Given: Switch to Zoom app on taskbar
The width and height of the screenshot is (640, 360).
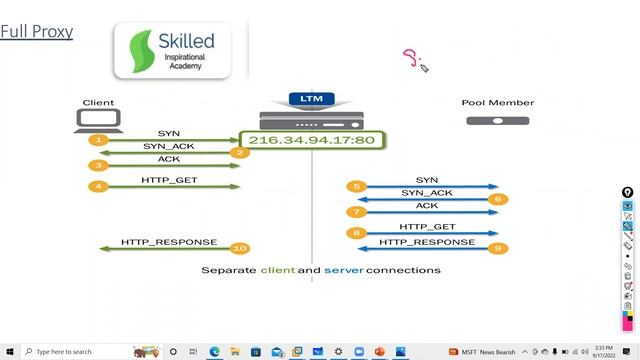Looking at the screenshot, I should (x=359, y=351).
